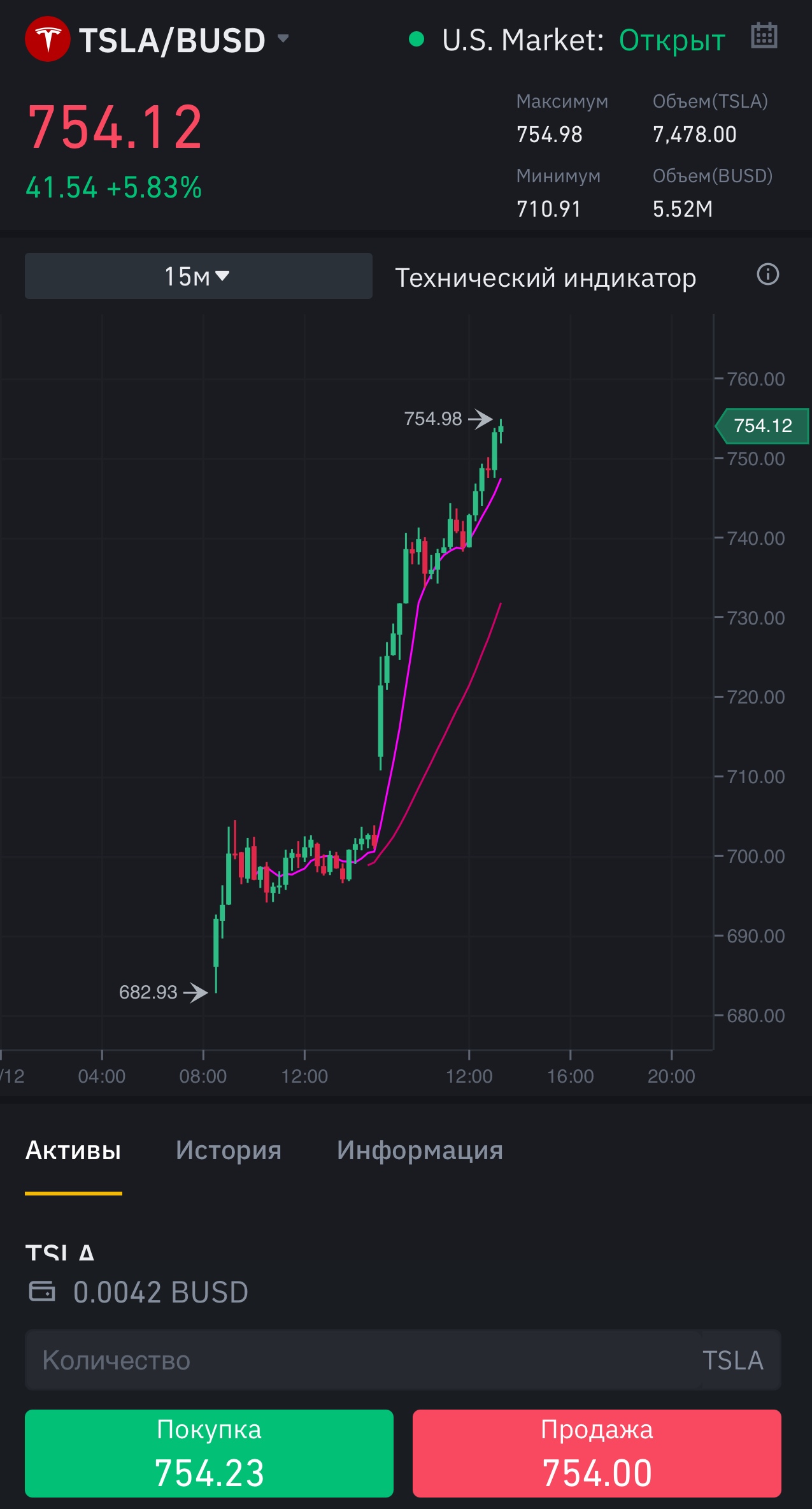Click the 754.12 current price tag
Screen dimensions: 812x1509
(x=762, y=426)
